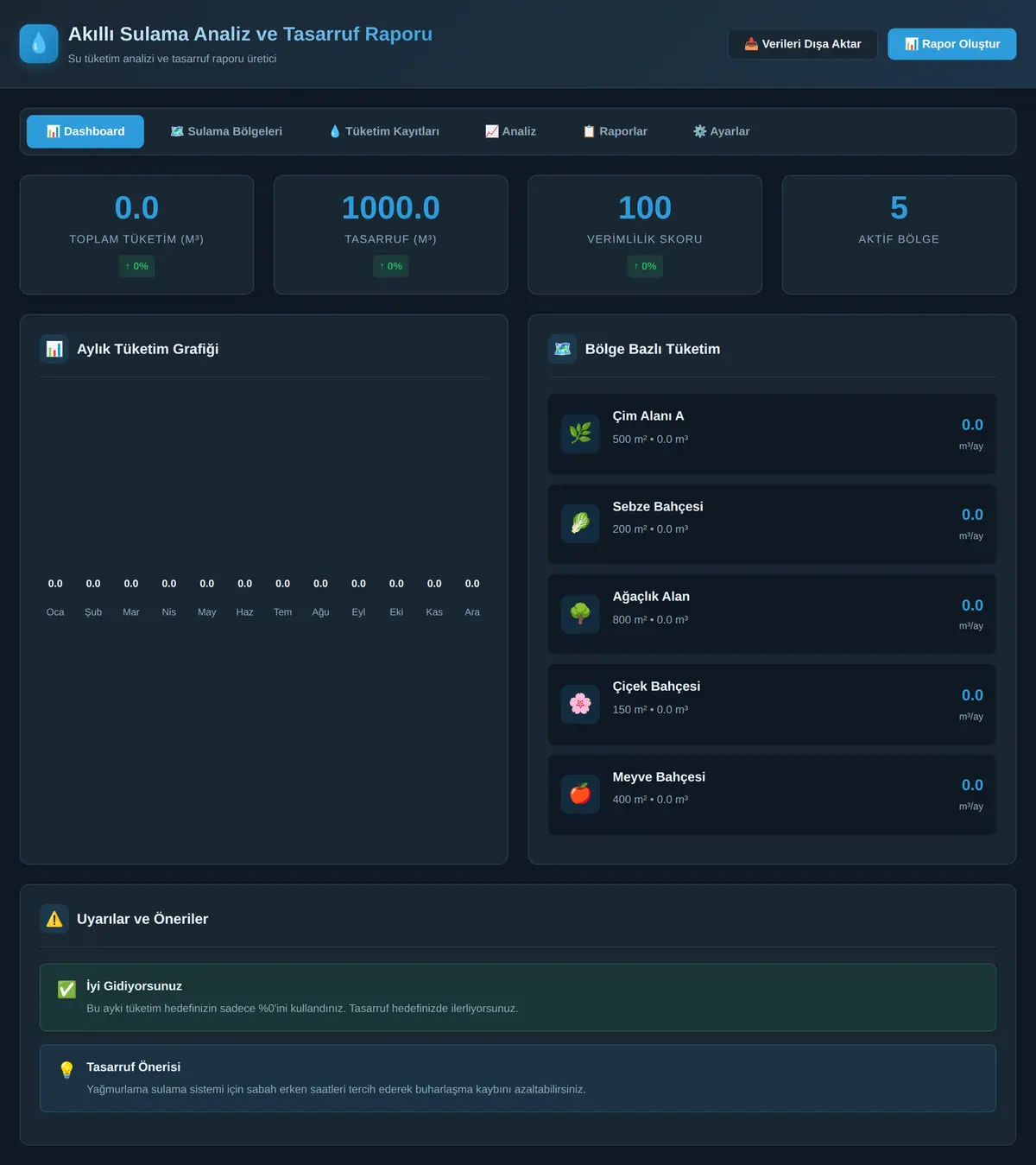Click the apple icon for Meyve Bahçesi
The height and width of the screenshot is (1165, 1036).
(x=580, y=794)
